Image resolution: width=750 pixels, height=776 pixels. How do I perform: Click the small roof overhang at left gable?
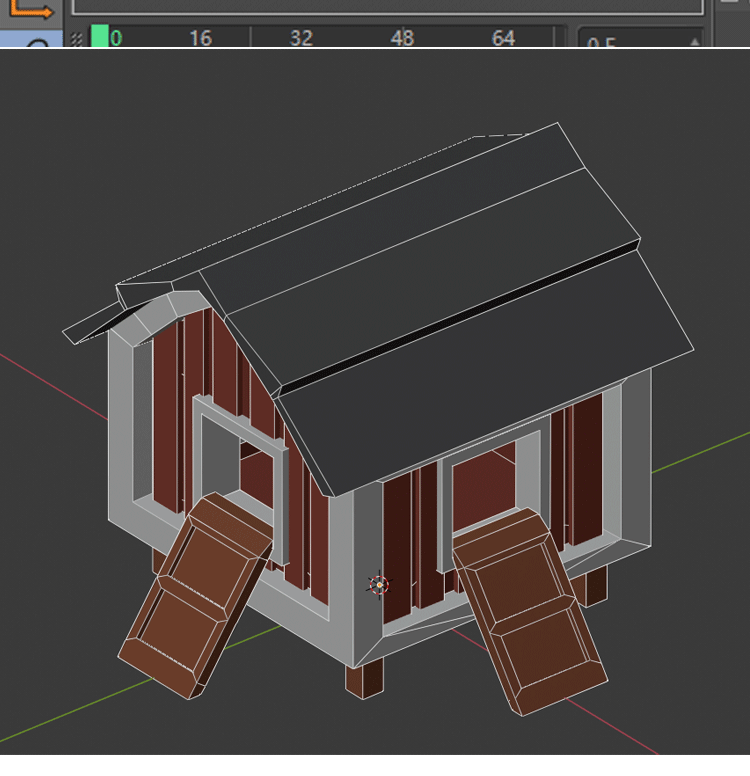(92, 325)
